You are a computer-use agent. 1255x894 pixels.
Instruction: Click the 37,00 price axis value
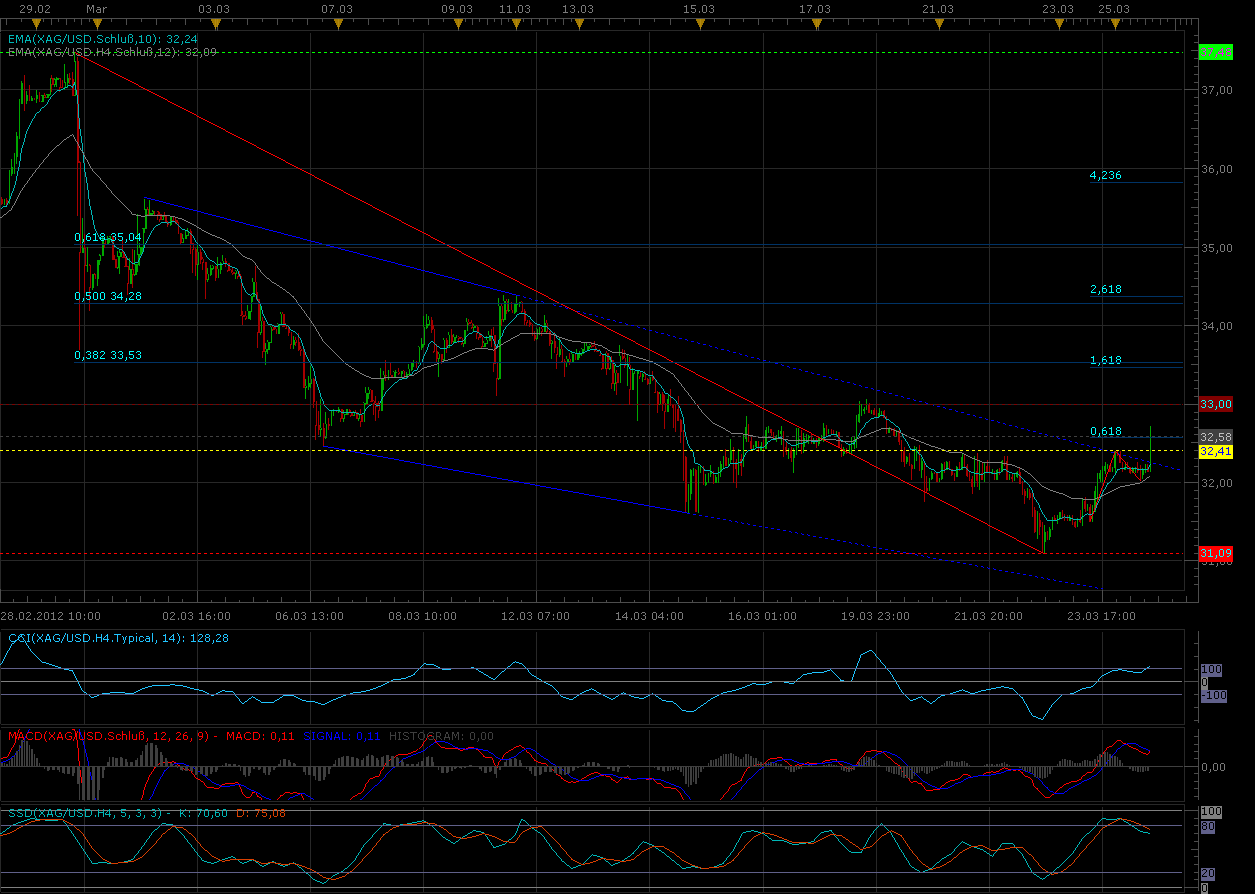pyautogui.click(x=1217, y=91)
